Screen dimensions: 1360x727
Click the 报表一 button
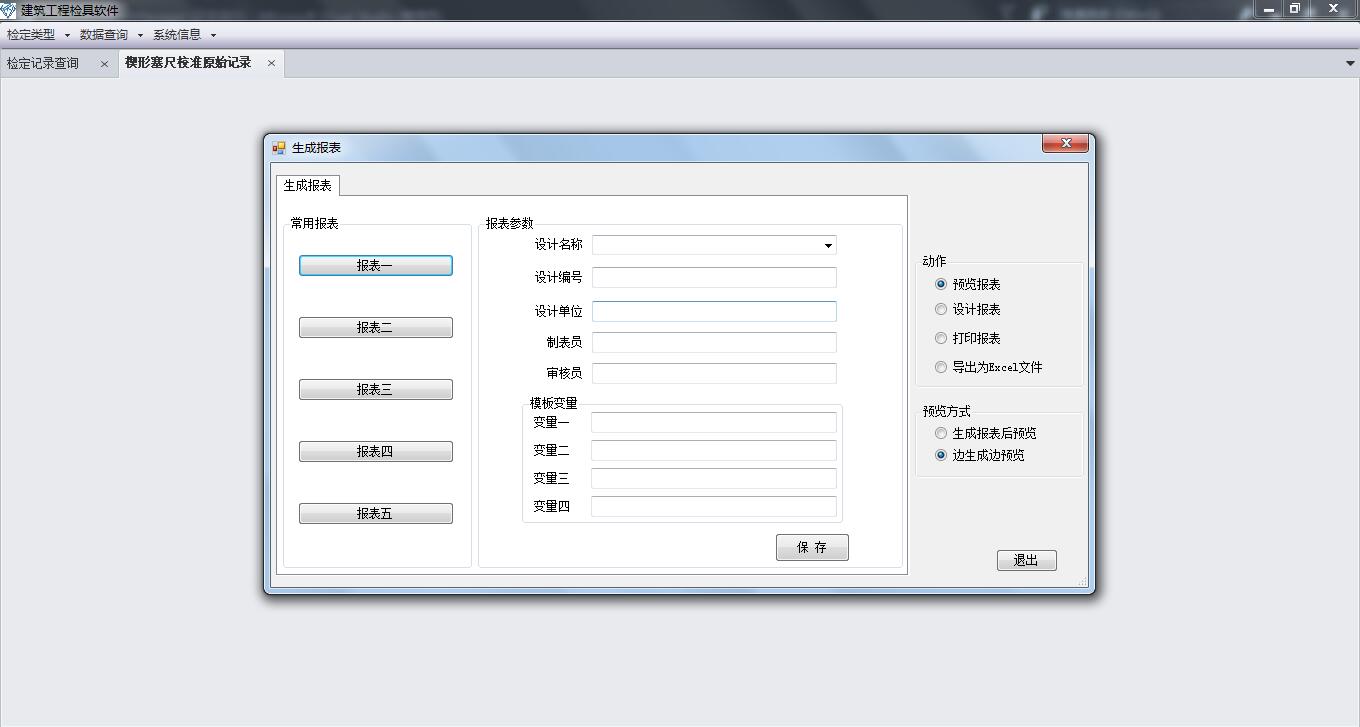click(x=375, y=266)
